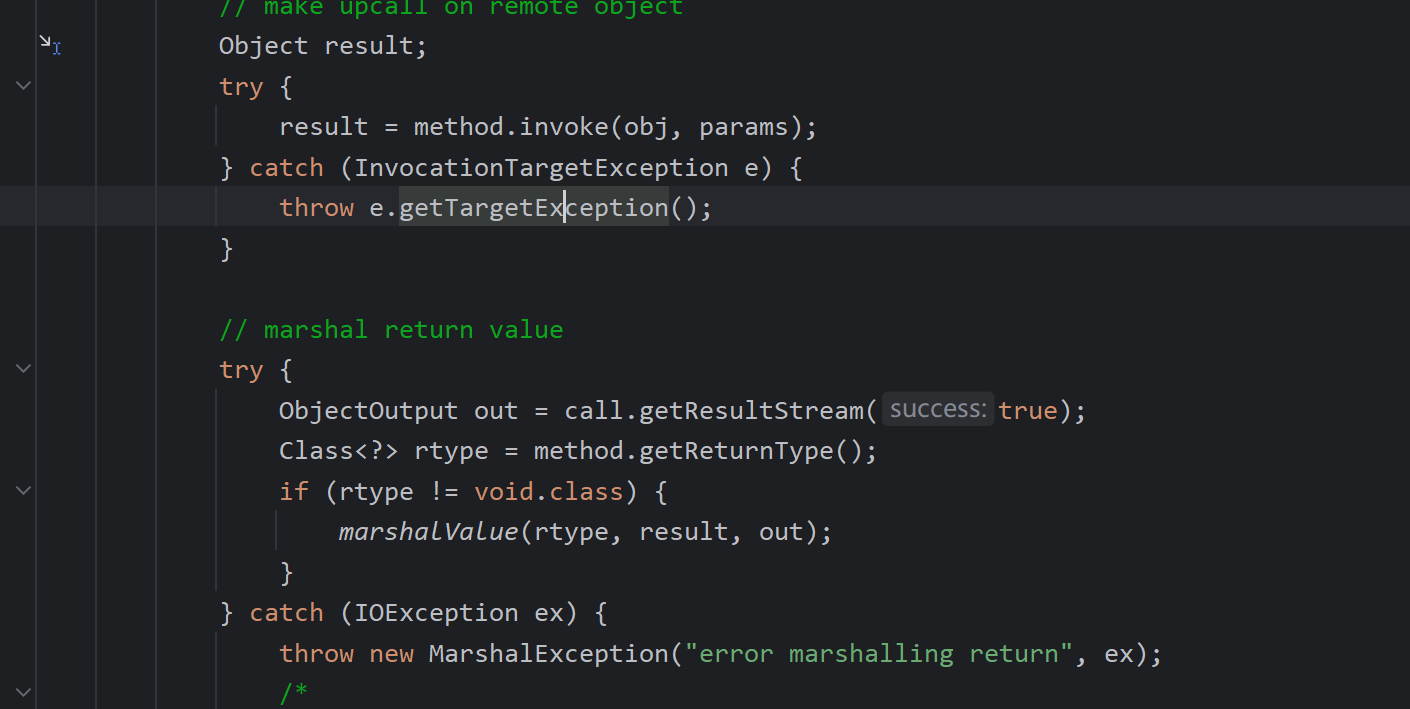
Task: Collapse the if rtype block fold arrow
Action: tap(23, 491)
